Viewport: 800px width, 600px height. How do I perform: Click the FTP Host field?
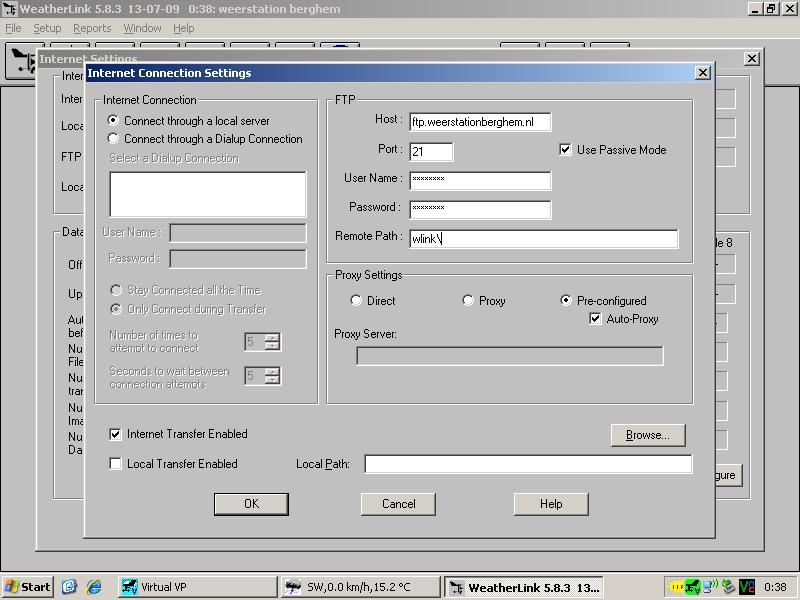click(x=480, y=122)
